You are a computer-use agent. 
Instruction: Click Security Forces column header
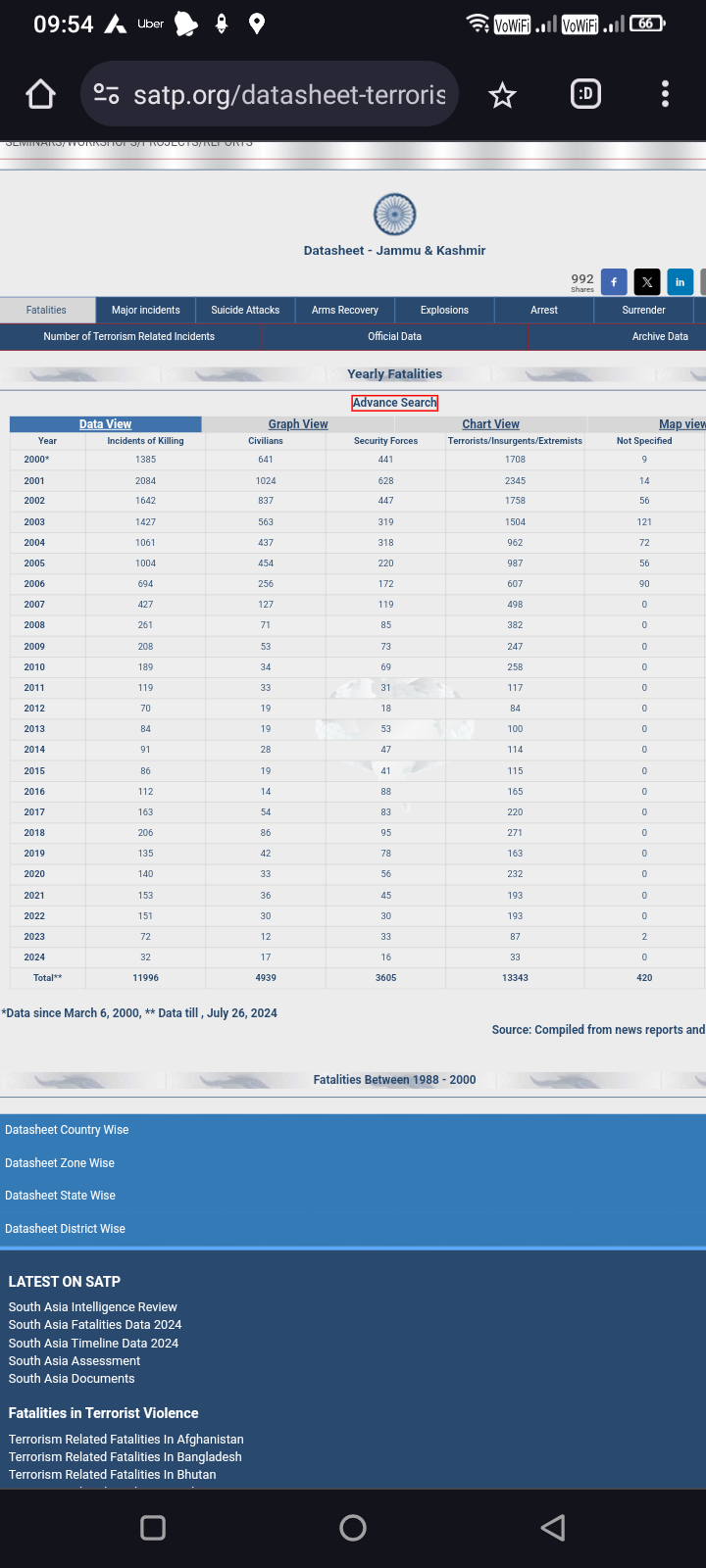(x=385, y=441)
